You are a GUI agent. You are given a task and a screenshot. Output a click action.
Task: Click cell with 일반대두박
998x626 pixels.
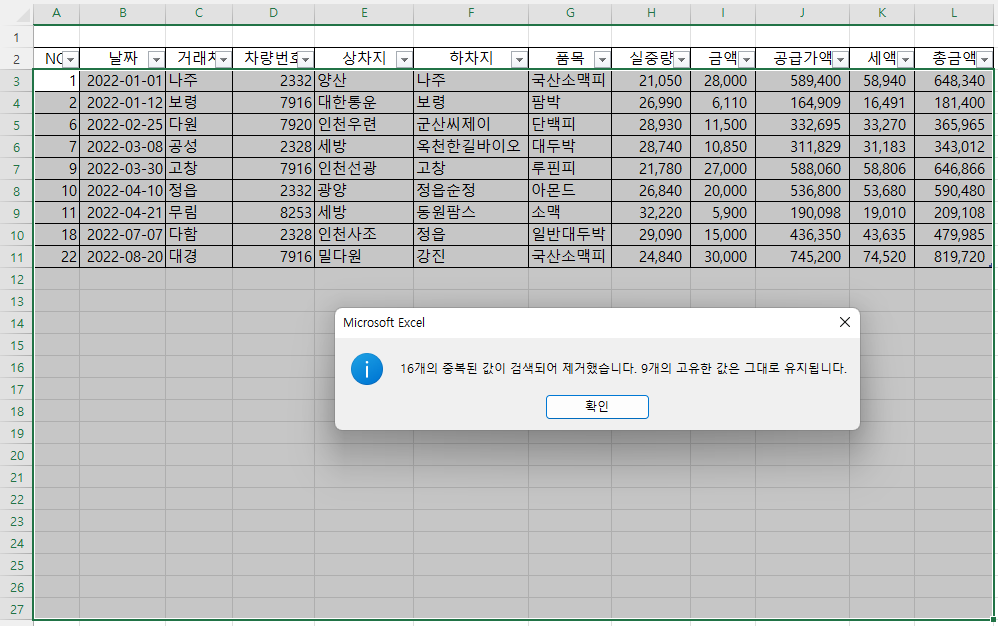tap(570, 235)
